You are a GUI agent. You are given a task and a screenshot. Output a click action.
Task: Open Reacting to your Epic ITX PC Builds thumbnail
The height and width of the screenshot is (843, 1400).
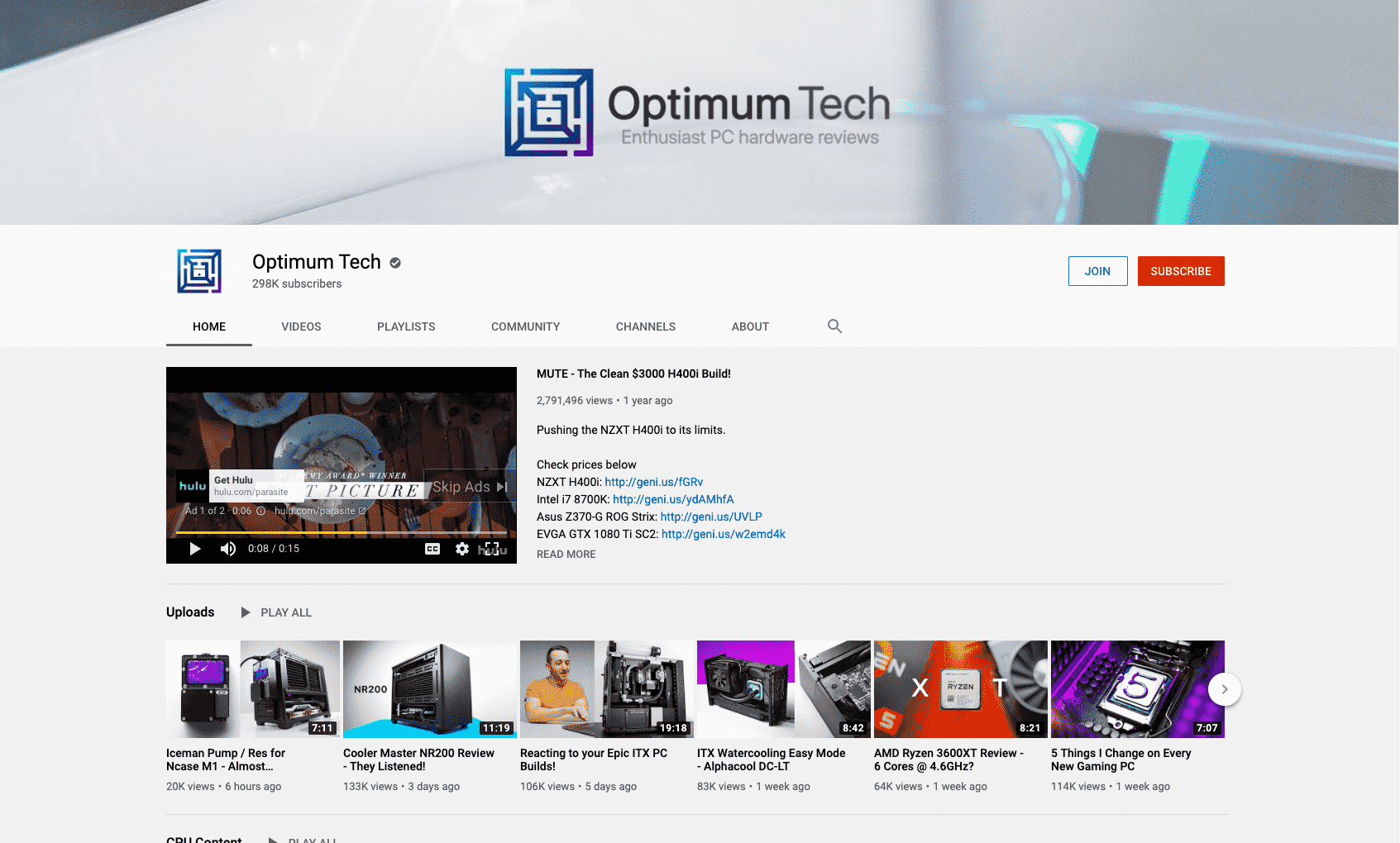[x=607, y=689]
